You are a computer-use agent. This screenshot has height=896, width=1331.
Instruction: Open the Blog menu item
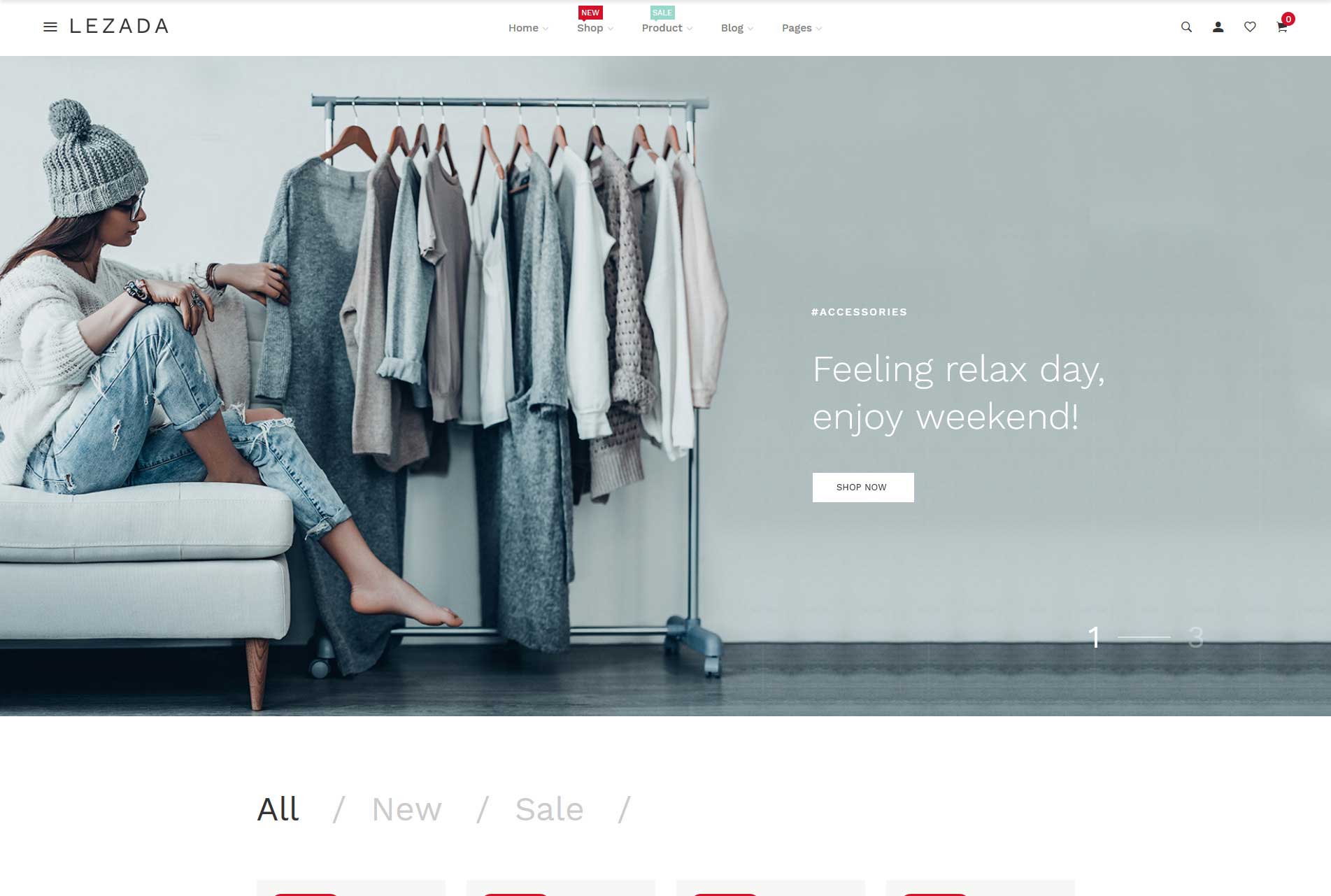coord(737,28)
